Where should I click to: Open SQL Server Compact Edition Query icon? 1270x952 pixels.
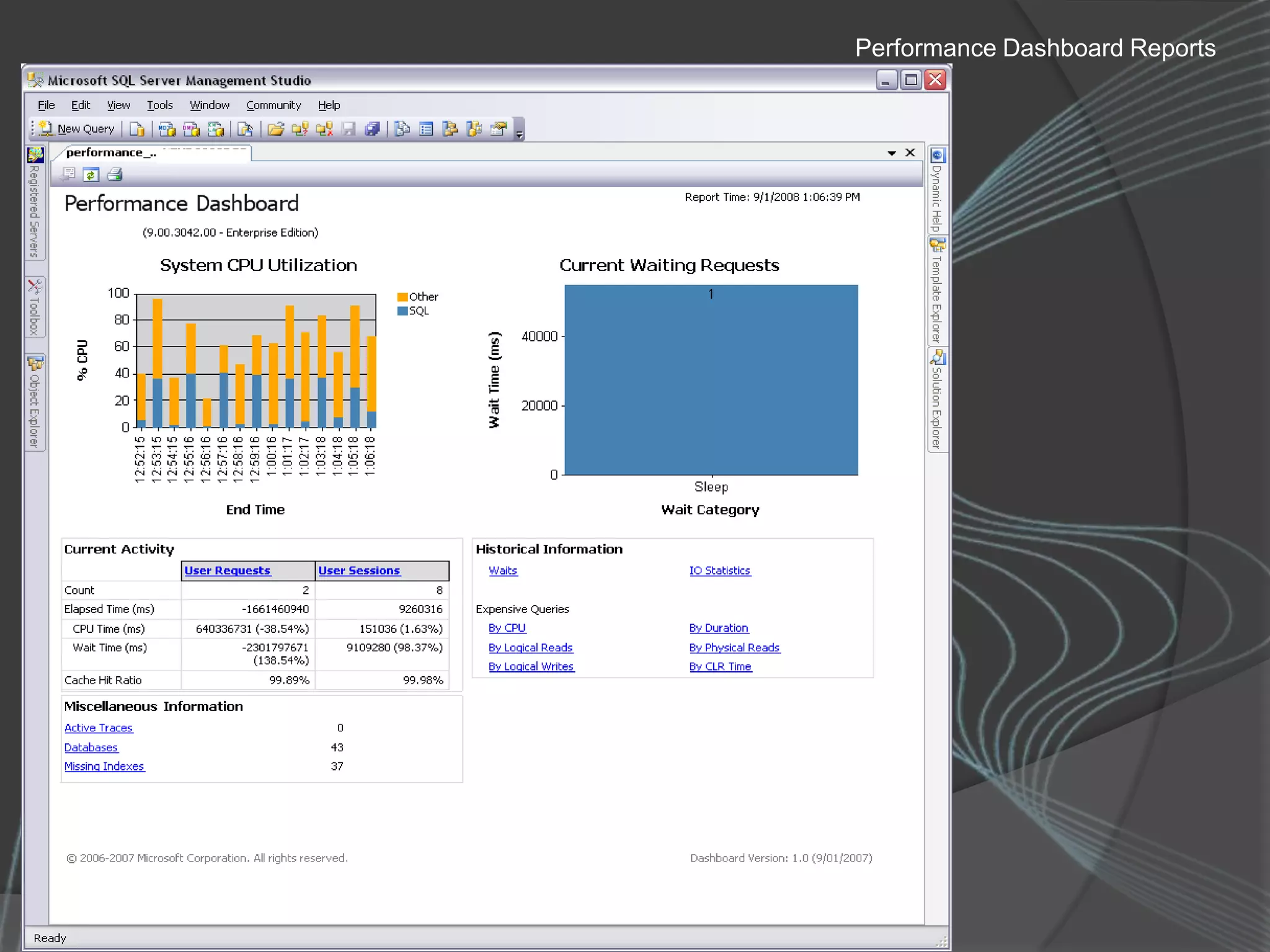[x=245, y=129]
